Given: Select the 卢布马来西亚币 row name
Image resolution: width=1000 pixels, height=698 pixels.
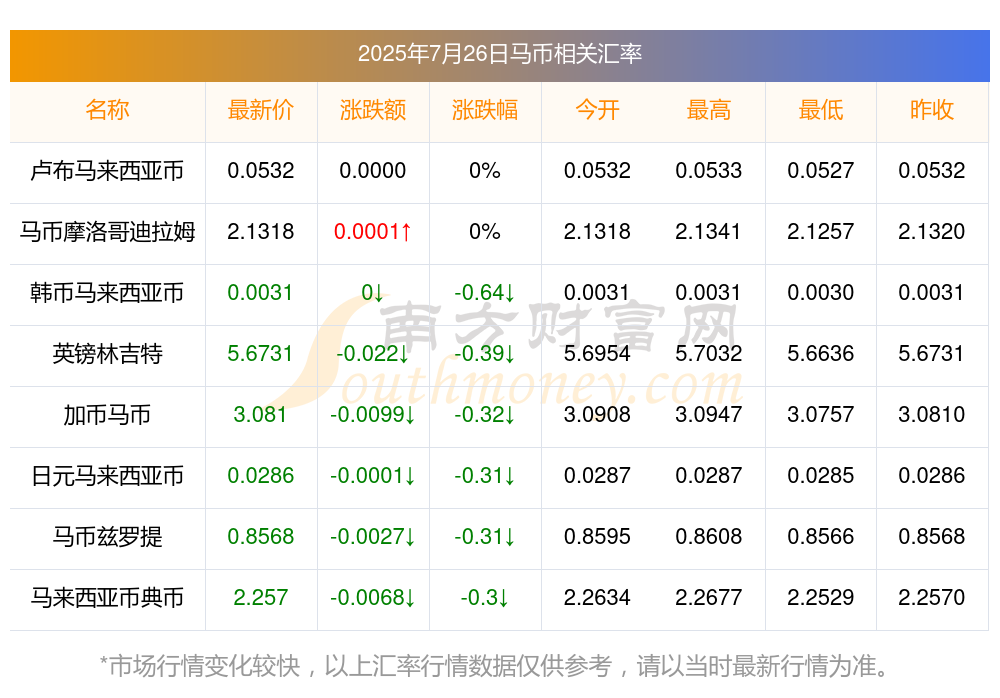Looking at the screenshot, I should pyautogui.click(x=107, y=170).
